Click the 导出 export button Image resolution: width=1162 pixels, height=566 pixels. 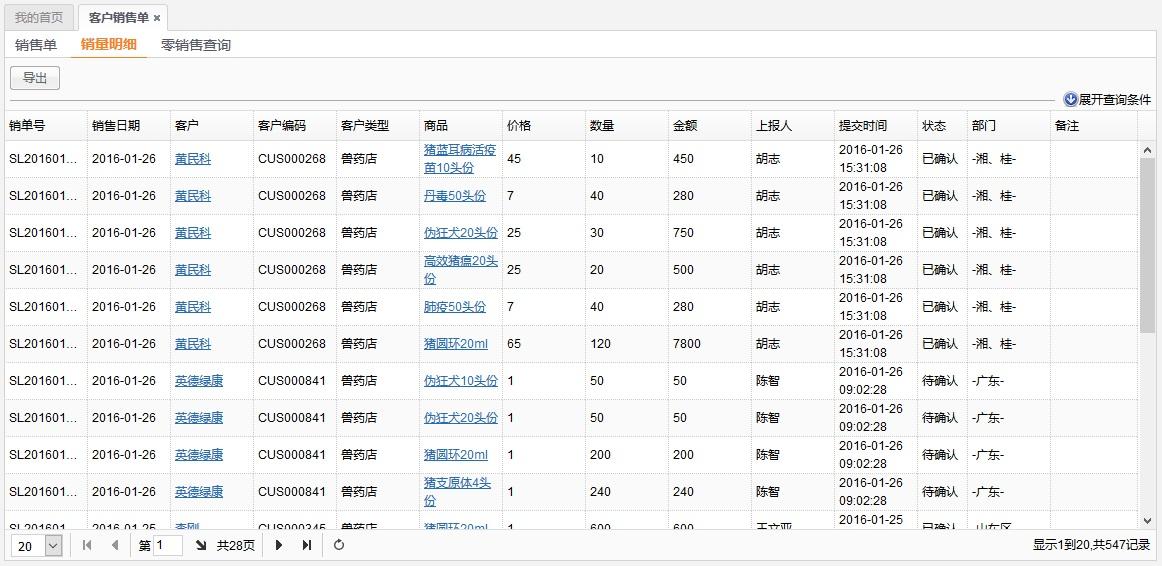35,78
